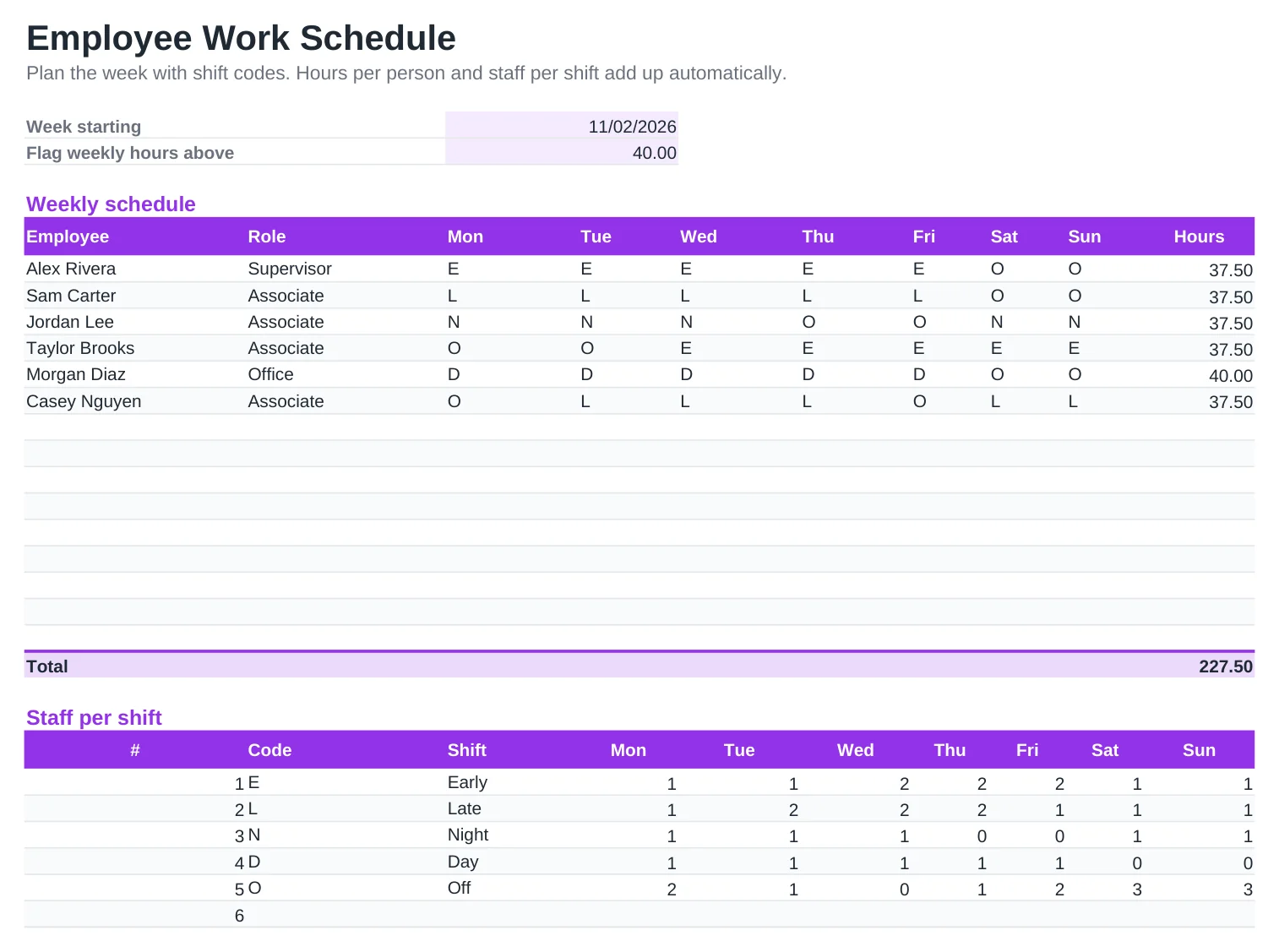Click the Day shift name

coord(463,862)
